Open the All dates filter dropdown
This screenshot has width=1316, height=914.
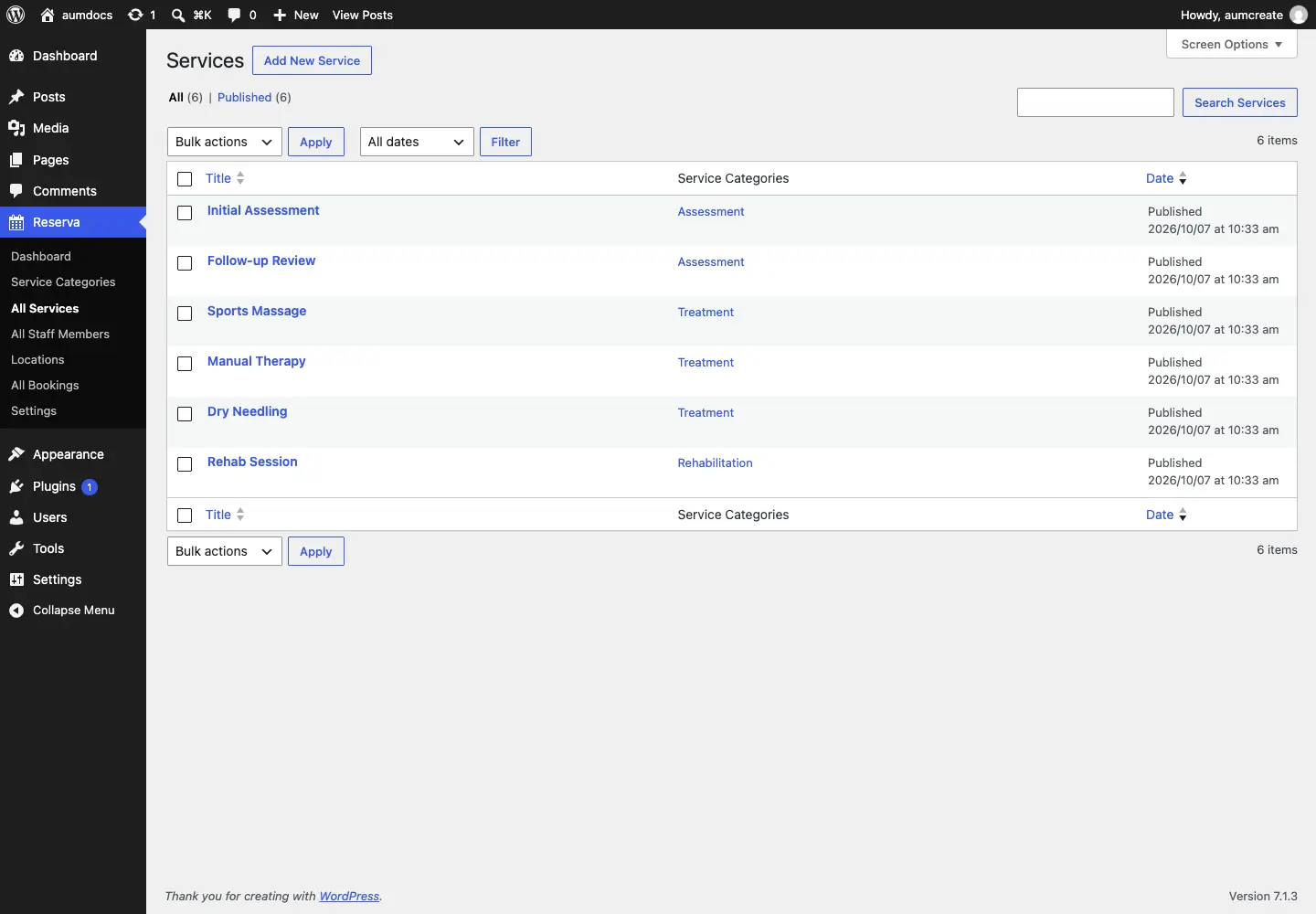pyautogui.click(x=417, y=142)
